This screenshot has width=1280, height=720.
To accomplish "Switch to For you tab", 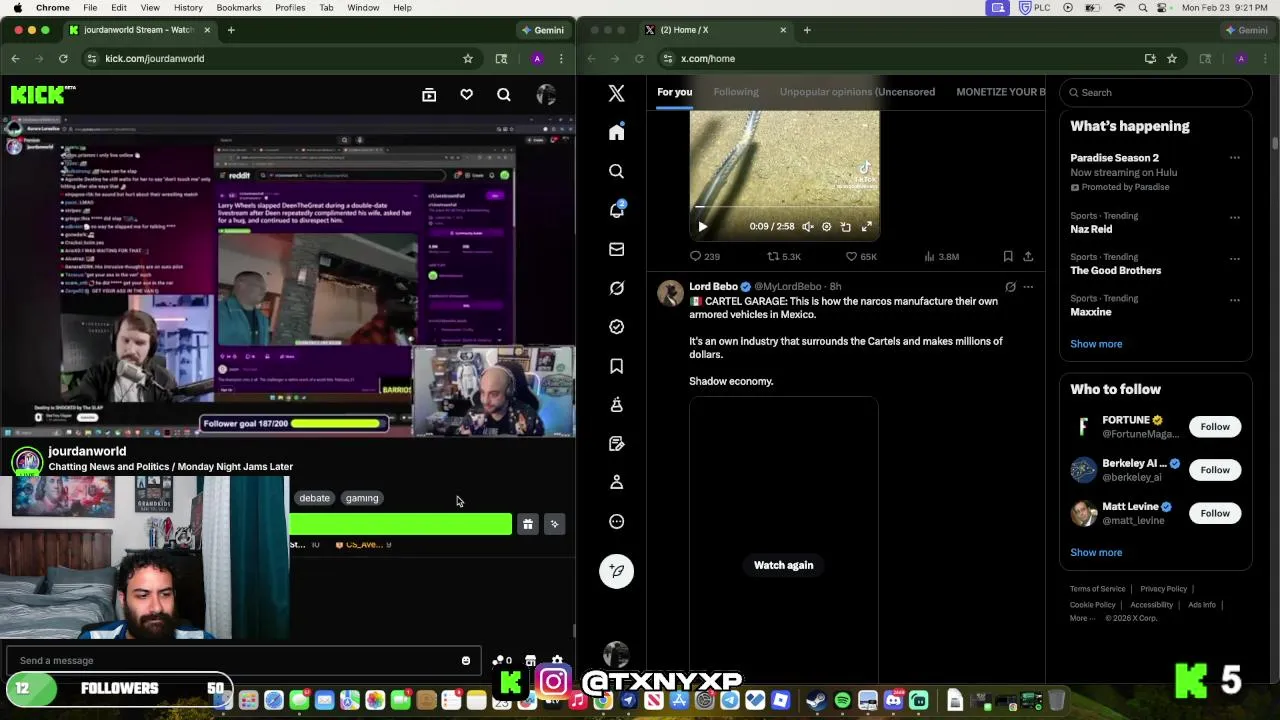I will (x=674, y=92).
